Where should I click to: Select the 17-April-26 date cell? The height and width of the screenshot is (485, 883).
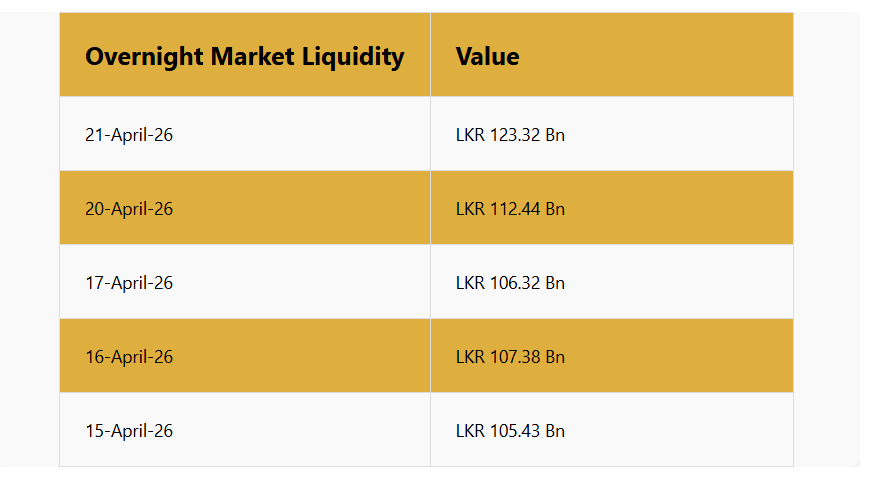(x=129, y=282)
